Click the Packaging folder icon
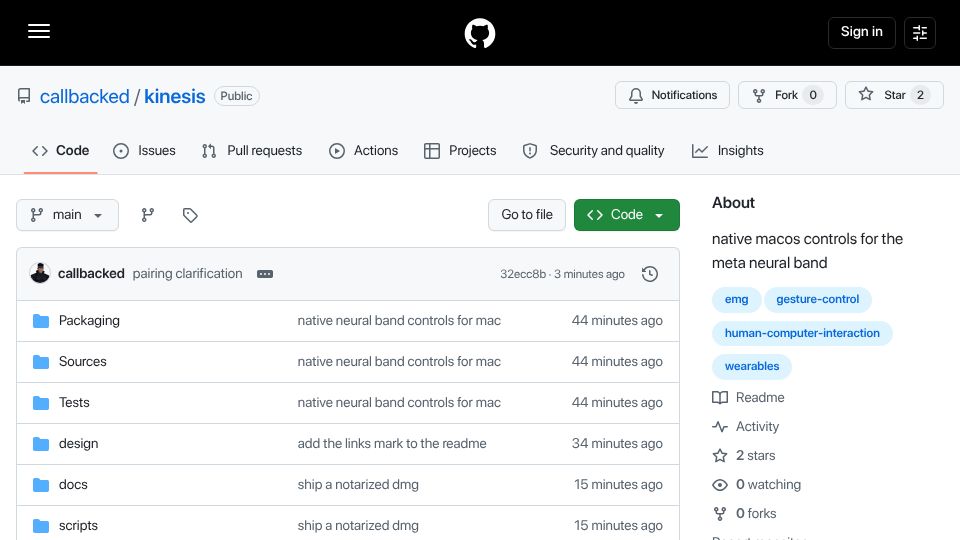Image resolution: width=960 pixels, height=540 pixels. pyautogui.click(x=41, y=321)
